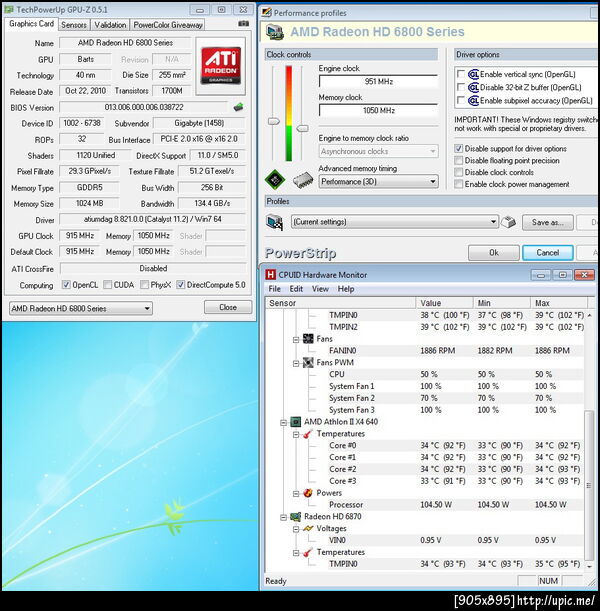
Task: Click the GL icon beside subpixel accuracy option
Action: click(473, 101)
